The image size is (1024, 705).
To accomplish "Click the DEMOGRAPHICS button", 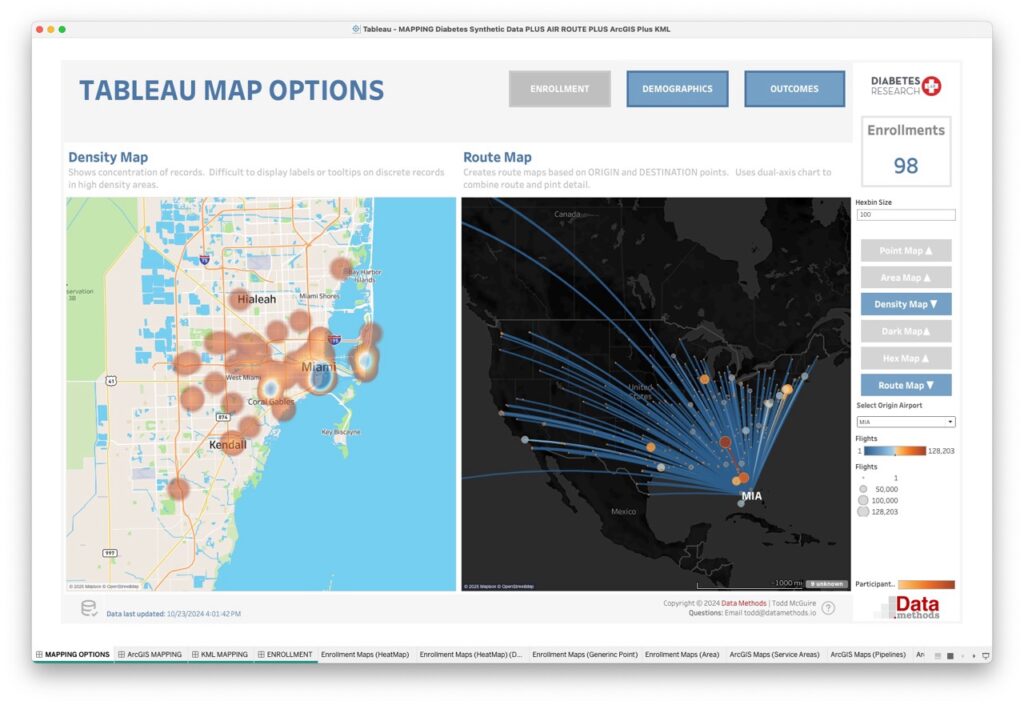I will click(677, 89).
